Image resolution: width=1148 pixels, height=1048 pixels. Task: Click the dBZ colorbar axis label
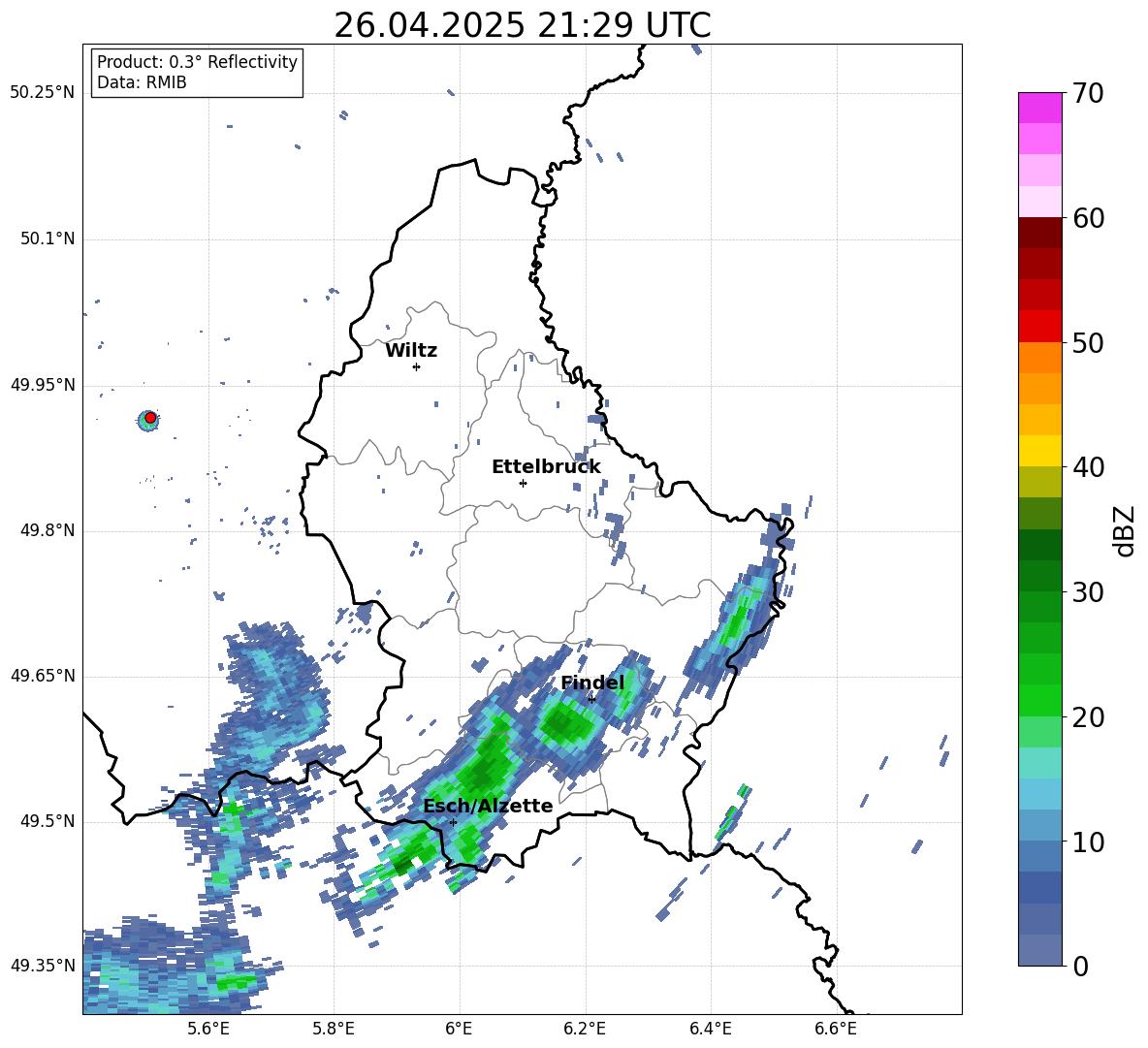tap(1126, 530)
